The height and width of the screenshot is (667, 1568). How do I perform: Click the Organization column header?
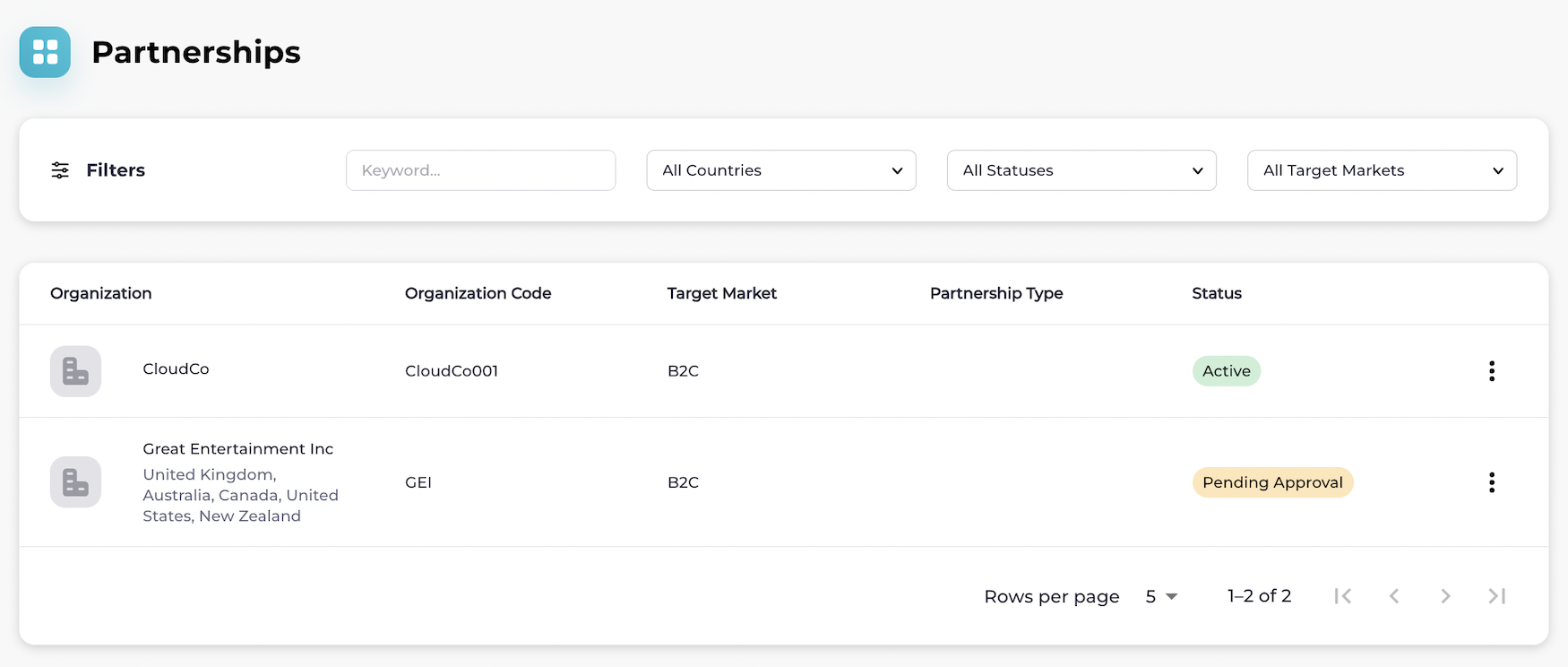click(101, 293)
